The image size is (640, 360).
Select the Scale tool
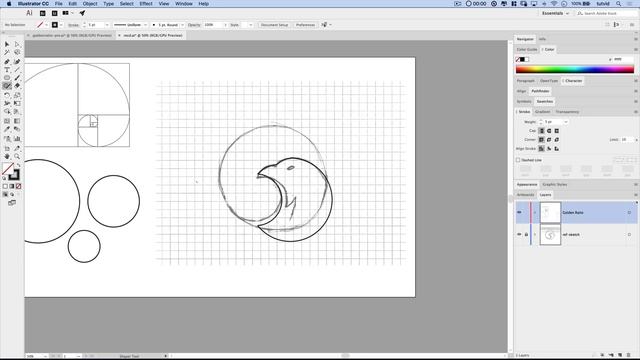click(17, 95)
